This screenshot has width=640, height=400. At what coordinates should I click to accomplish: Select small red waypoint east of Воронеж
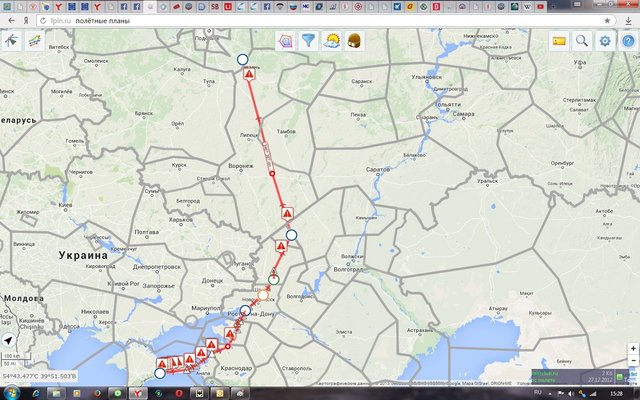pos(272,174)
